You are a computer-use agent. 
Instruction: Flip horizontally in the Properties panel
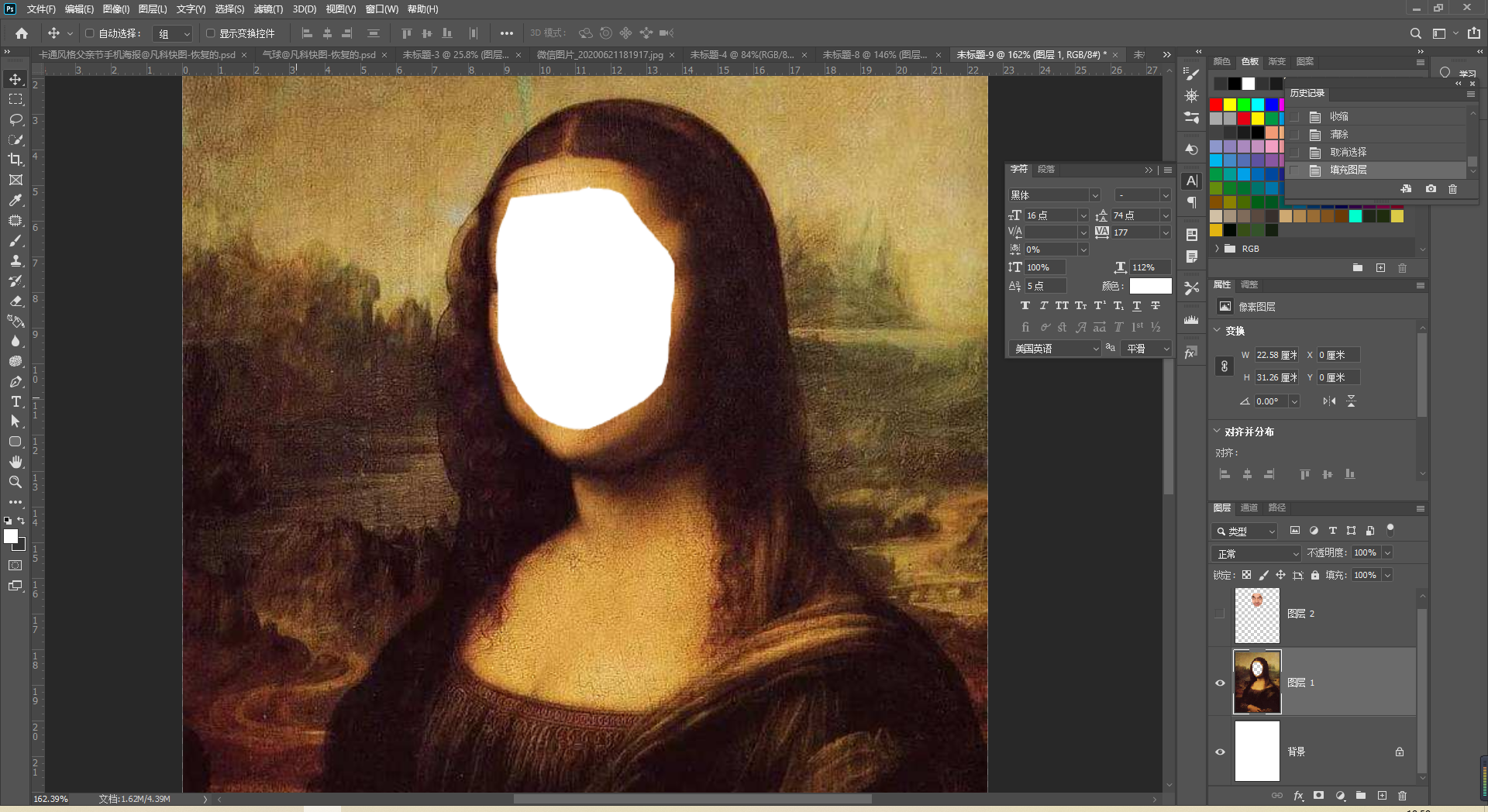pos(1330,401)
